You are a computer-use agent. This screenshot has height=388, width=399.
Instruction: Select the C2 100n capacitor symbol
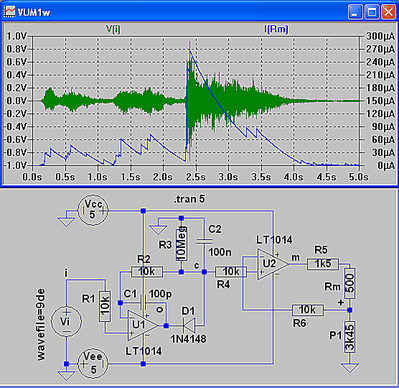pos(204,241)
